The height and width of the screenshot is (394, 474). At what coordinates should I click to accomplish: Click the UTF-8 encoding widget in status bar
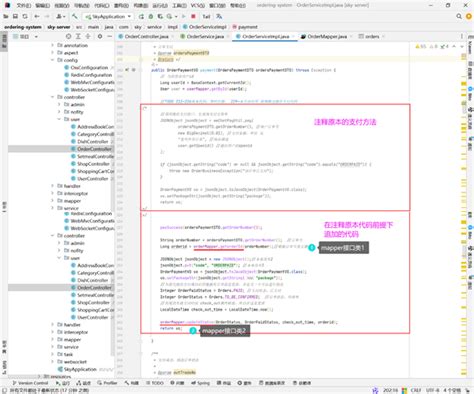(x=432, y=390)
